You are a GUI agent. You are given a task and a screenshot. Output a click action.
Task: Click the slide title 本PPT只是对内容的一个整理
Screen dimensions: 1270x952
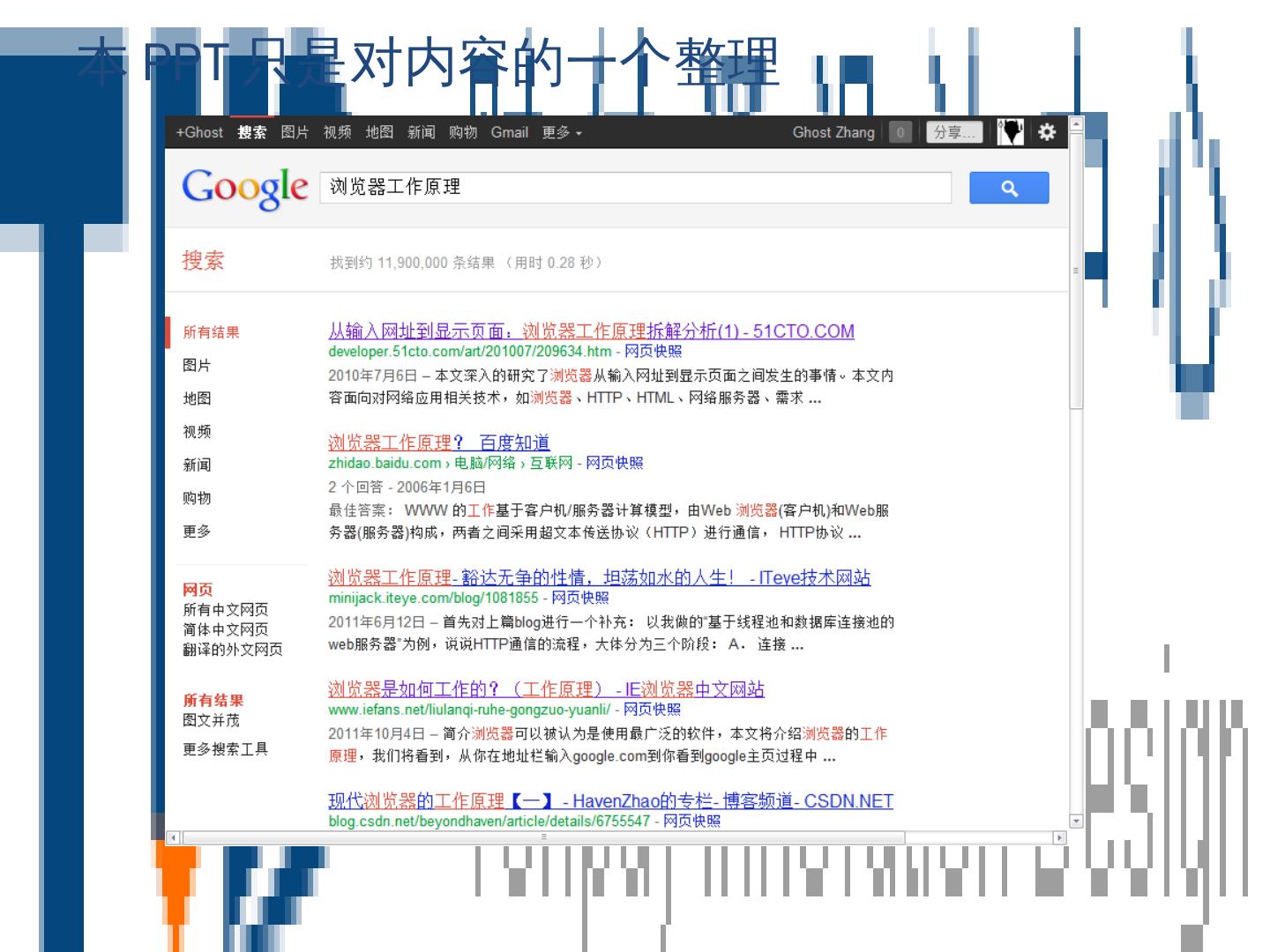tap(428, 62)
